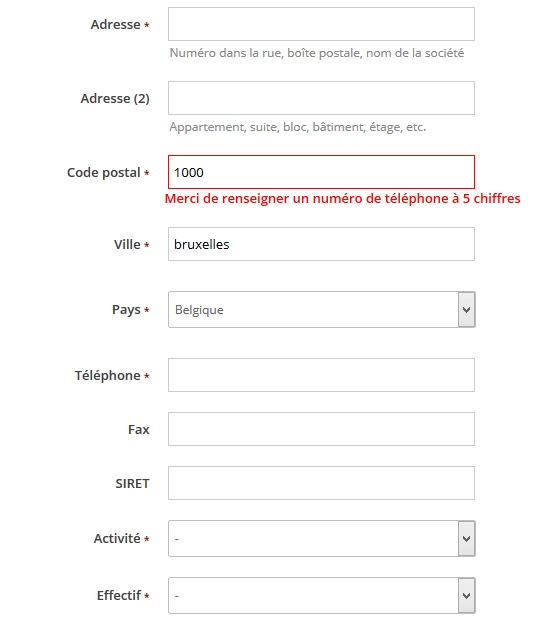547x628 pixels.
Task: Click the SIRET label
Action: click(x=132, y=483)
